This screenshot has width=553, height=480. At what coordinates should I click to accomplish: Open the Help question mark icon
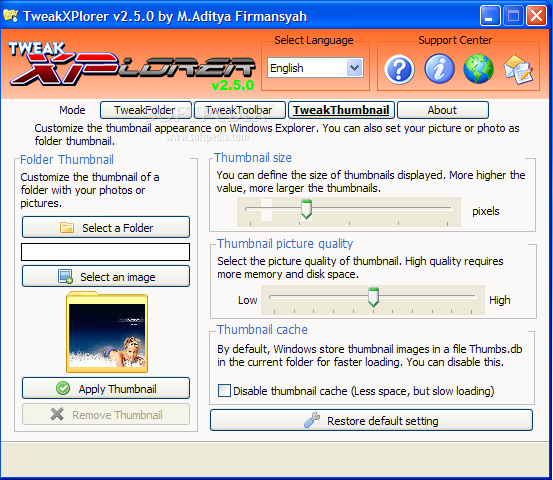click(399, 69)
